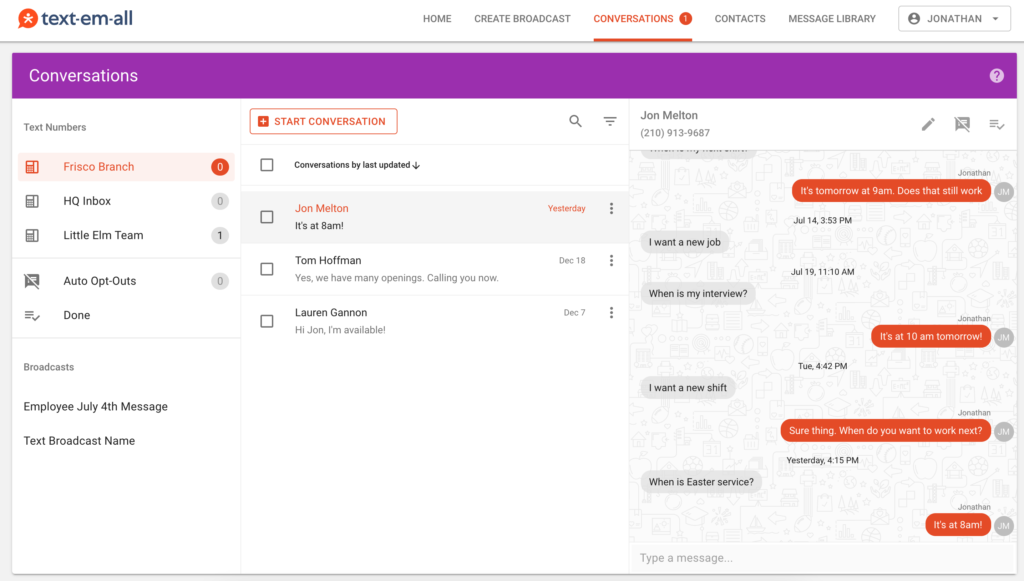Open the conversation filter icon

tap(609, 121)
